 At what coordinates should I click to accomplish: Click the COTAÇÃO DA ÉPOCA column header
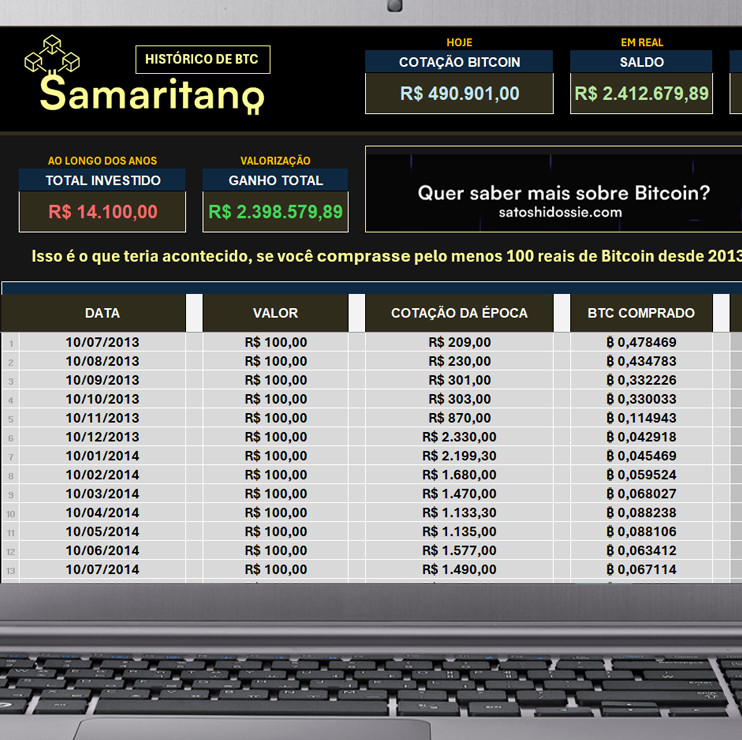pyautogui.click(x=459, y=313)
